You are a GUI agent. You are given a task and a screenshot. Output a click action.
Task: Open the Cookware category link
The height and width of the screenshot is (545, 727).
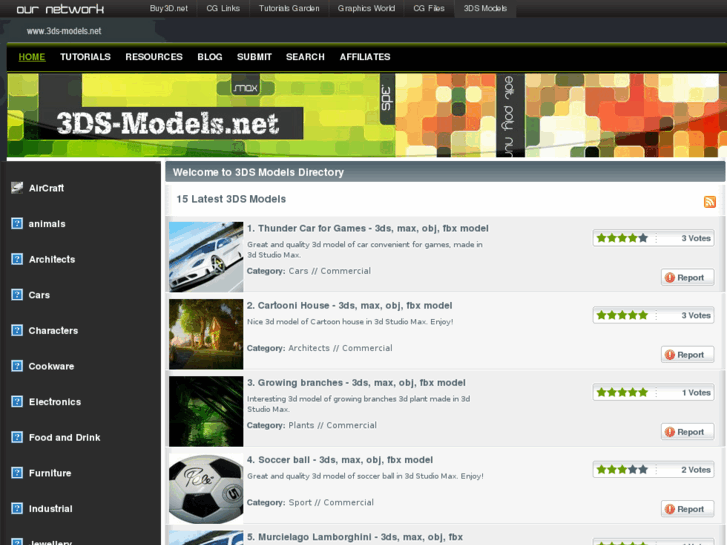pos(51,366)
